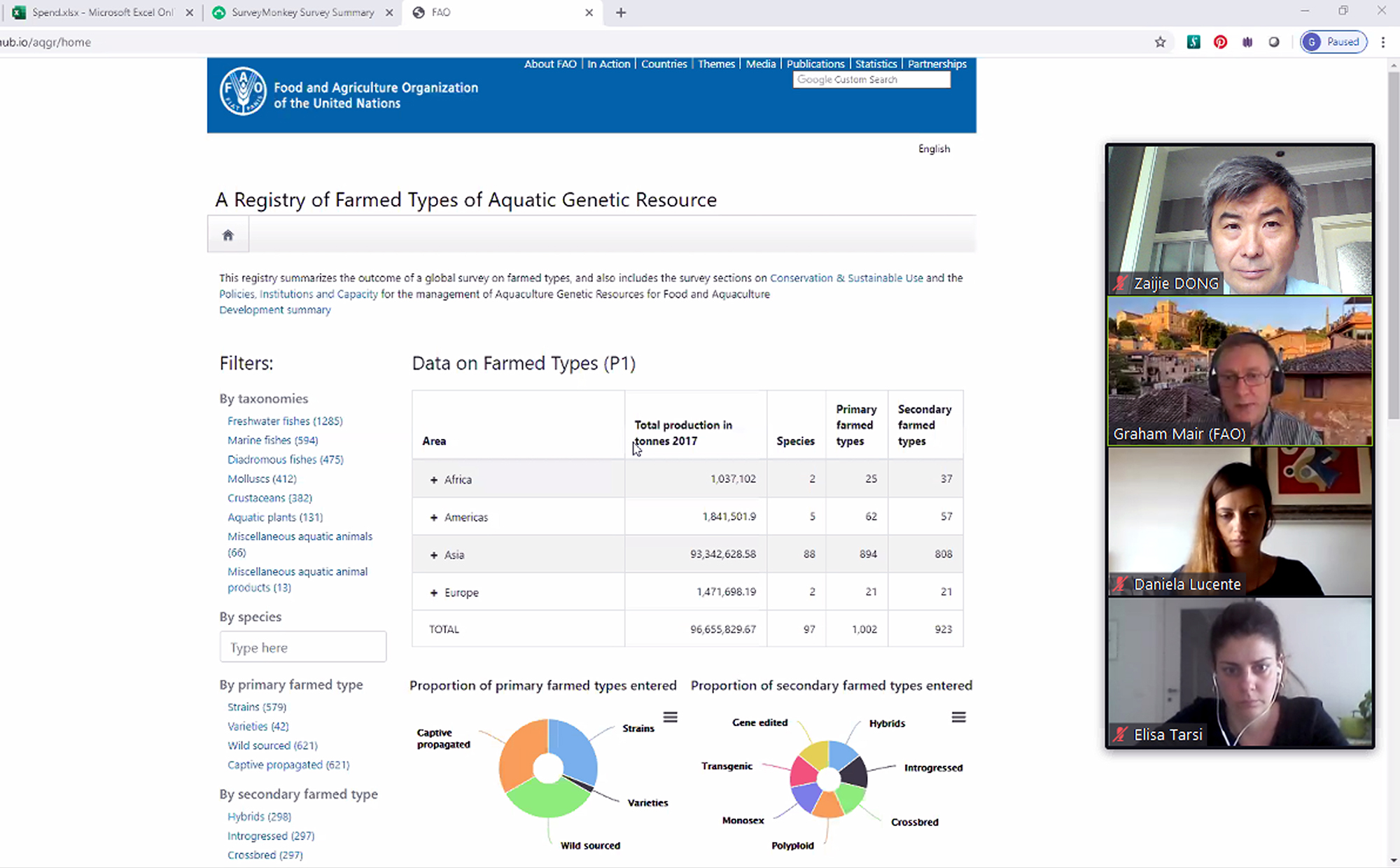Bookmark page with the star icon
This screenshot has width=1400, height=868.
point(1160,42)
